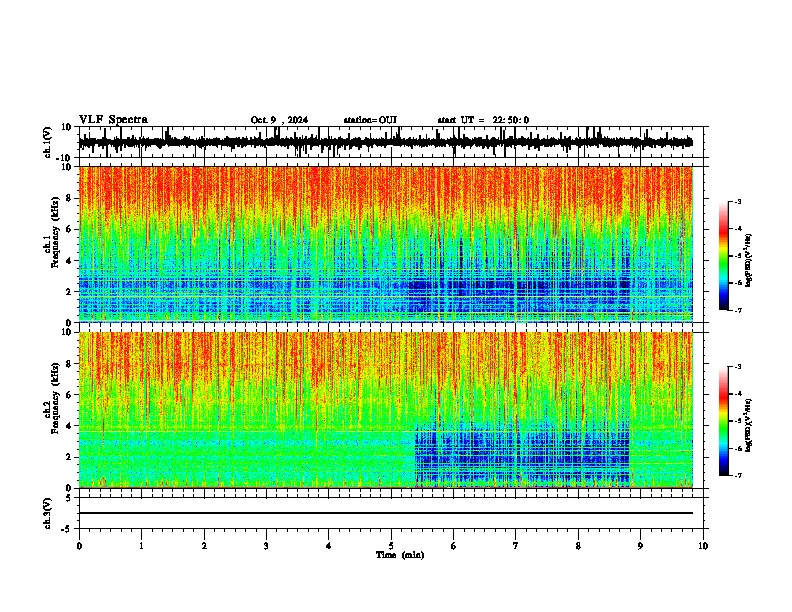Click the ch.1 (V) waveform trace panel
This screenshot has width=792, height=612.
pos(391,142)
